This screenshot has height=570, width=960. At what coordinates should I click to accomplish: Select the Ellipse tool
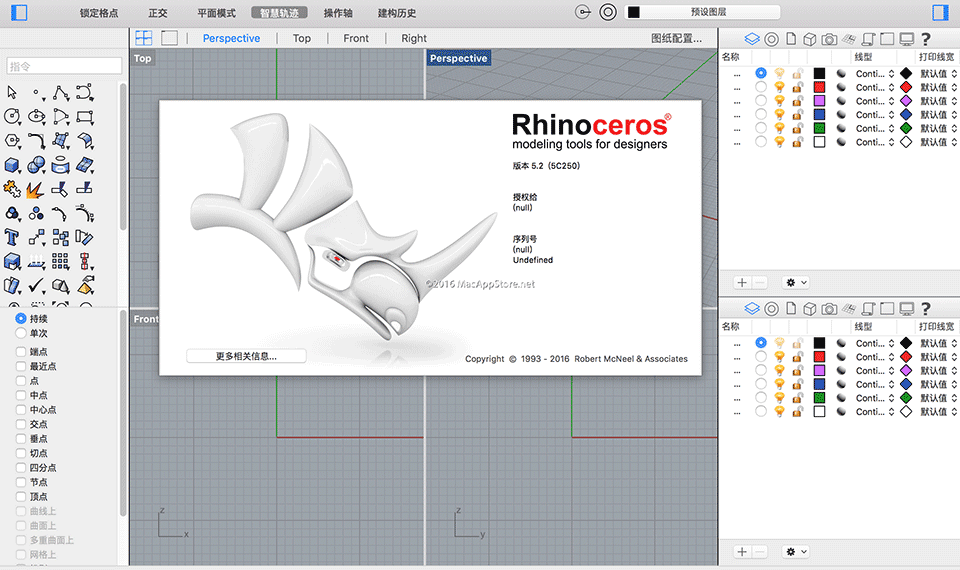coord(37,116)
